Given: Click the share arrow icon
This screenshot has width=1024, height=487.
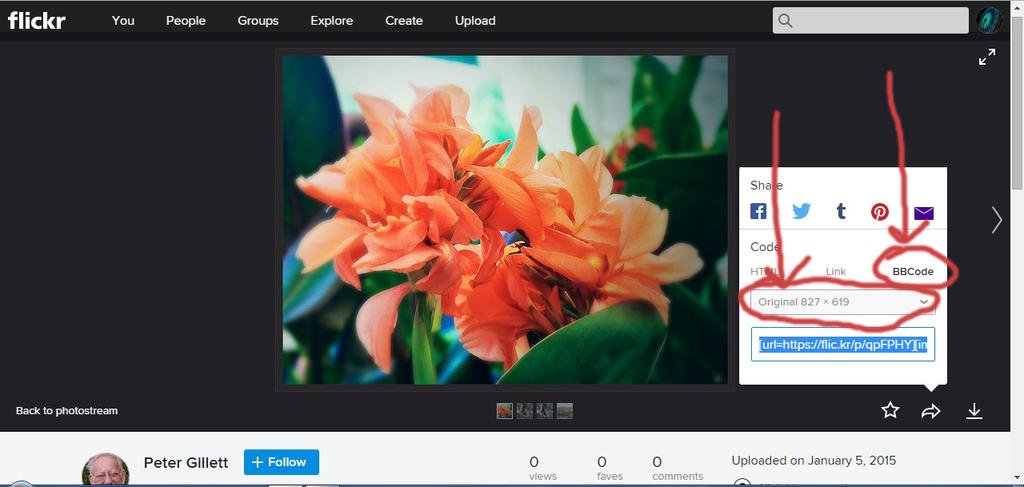Looking at the screenshot, I should click(x=931, y=410).
